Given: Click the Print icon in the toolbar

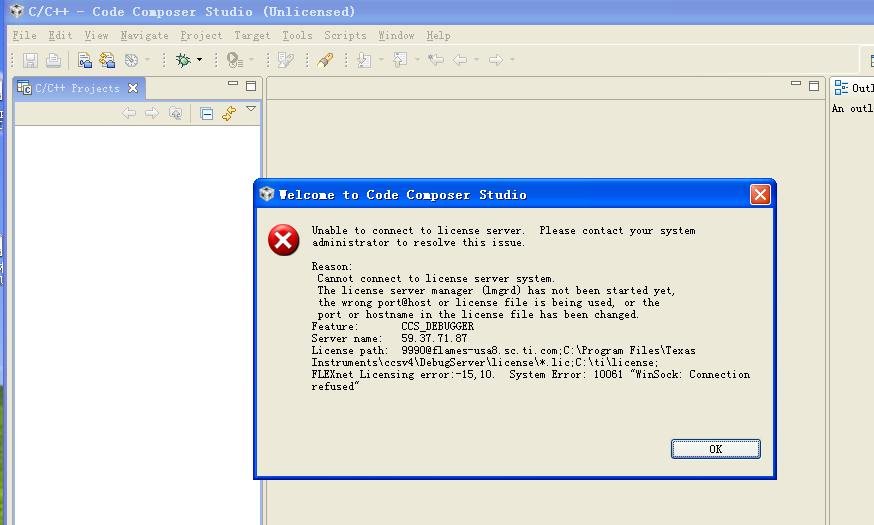Looking at the screenshot, I should tap(54, 60).
